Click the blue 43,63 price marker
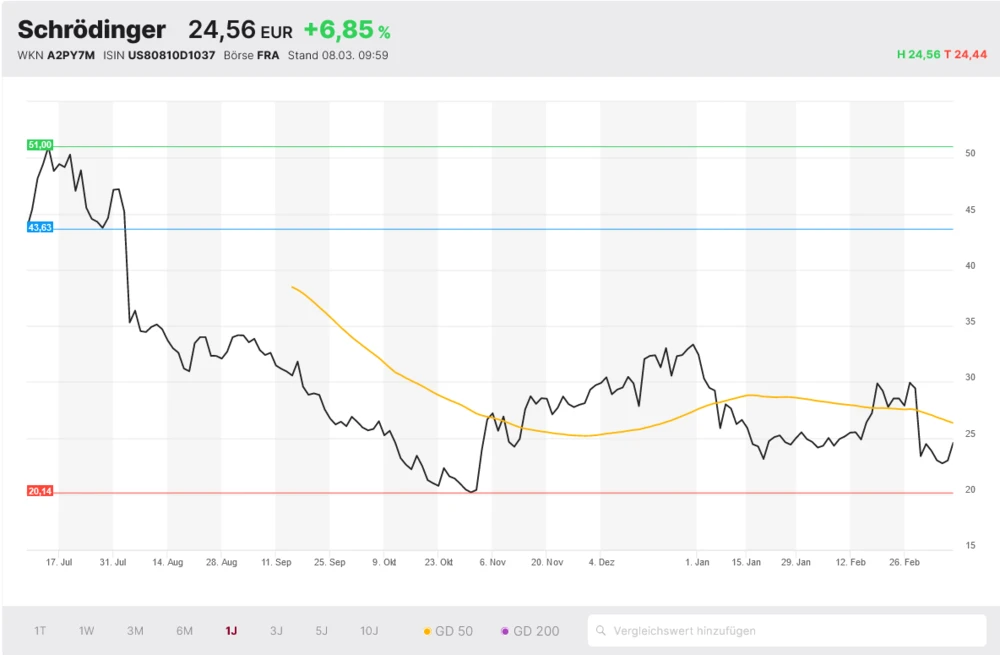Image resolution: width=1000 pixels, height=655 pixels. tap(40, 228)
